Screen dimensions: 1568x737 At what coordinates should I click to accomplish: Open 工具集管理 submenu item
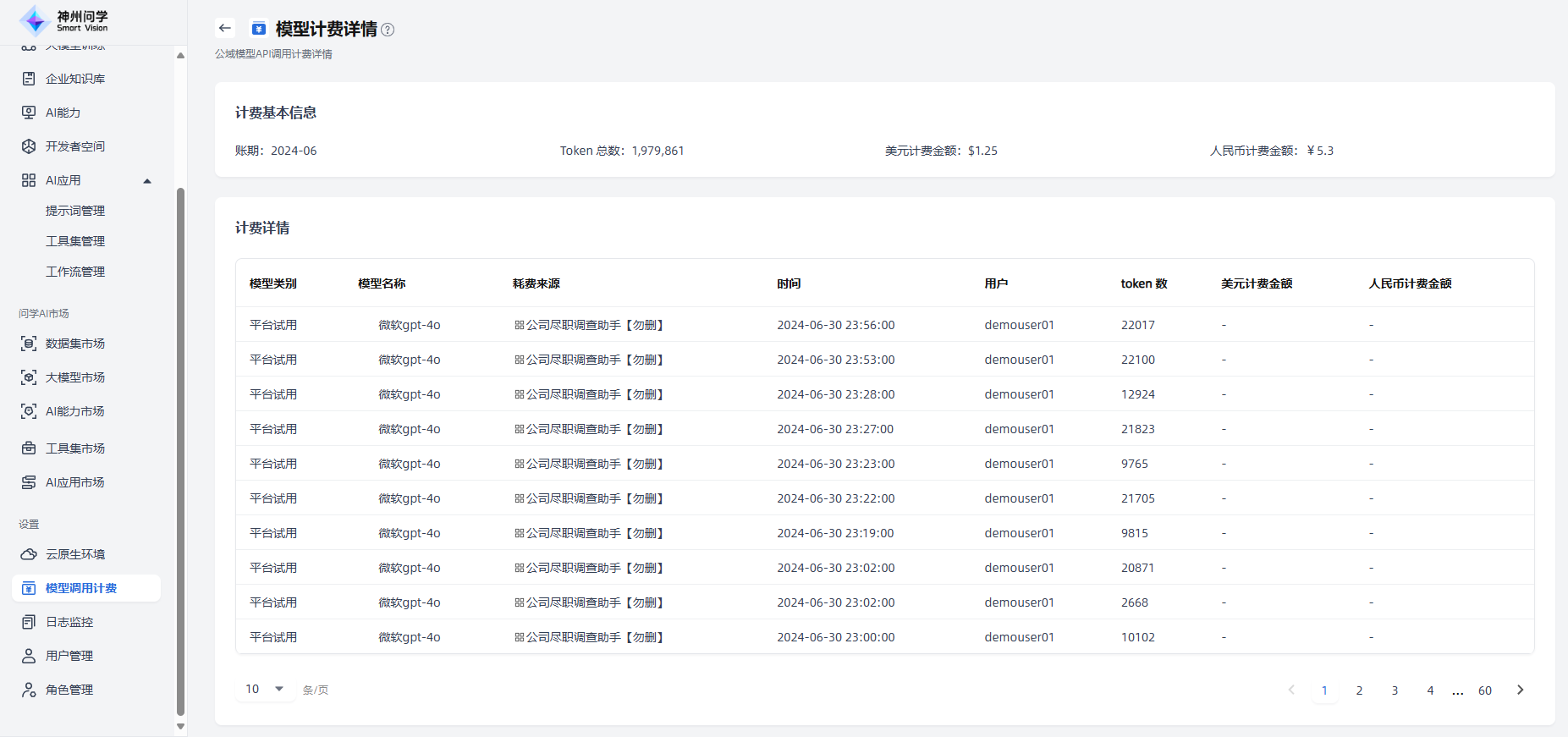75,241
